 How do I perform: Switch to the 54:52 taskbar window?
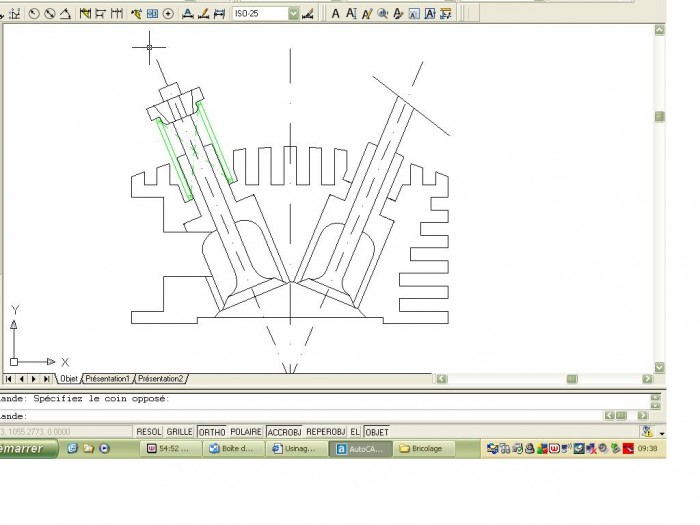pos(171,449)
